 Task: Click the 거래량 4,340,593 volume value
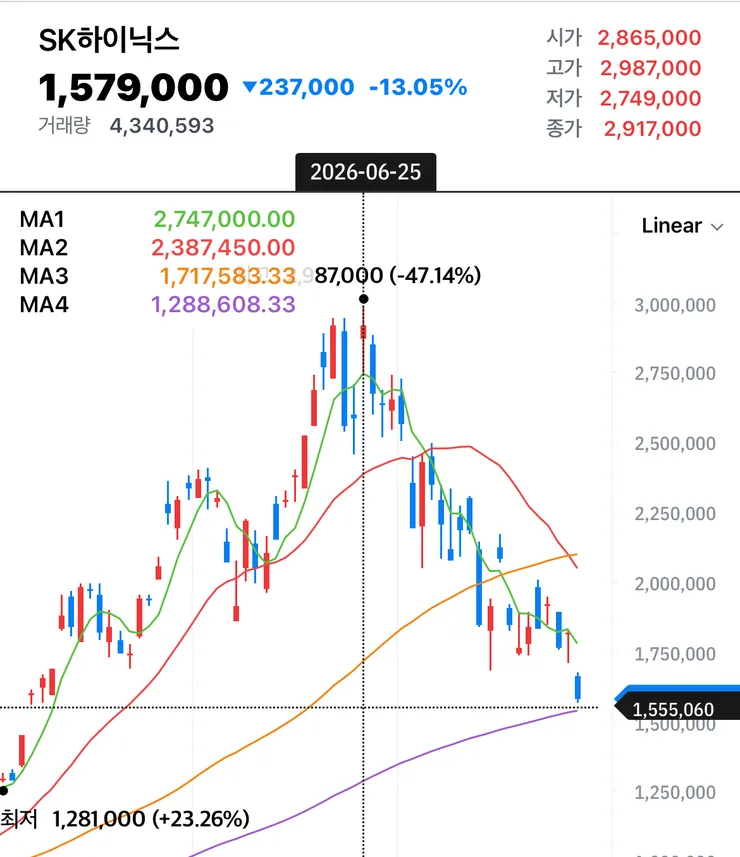[162, 126]
